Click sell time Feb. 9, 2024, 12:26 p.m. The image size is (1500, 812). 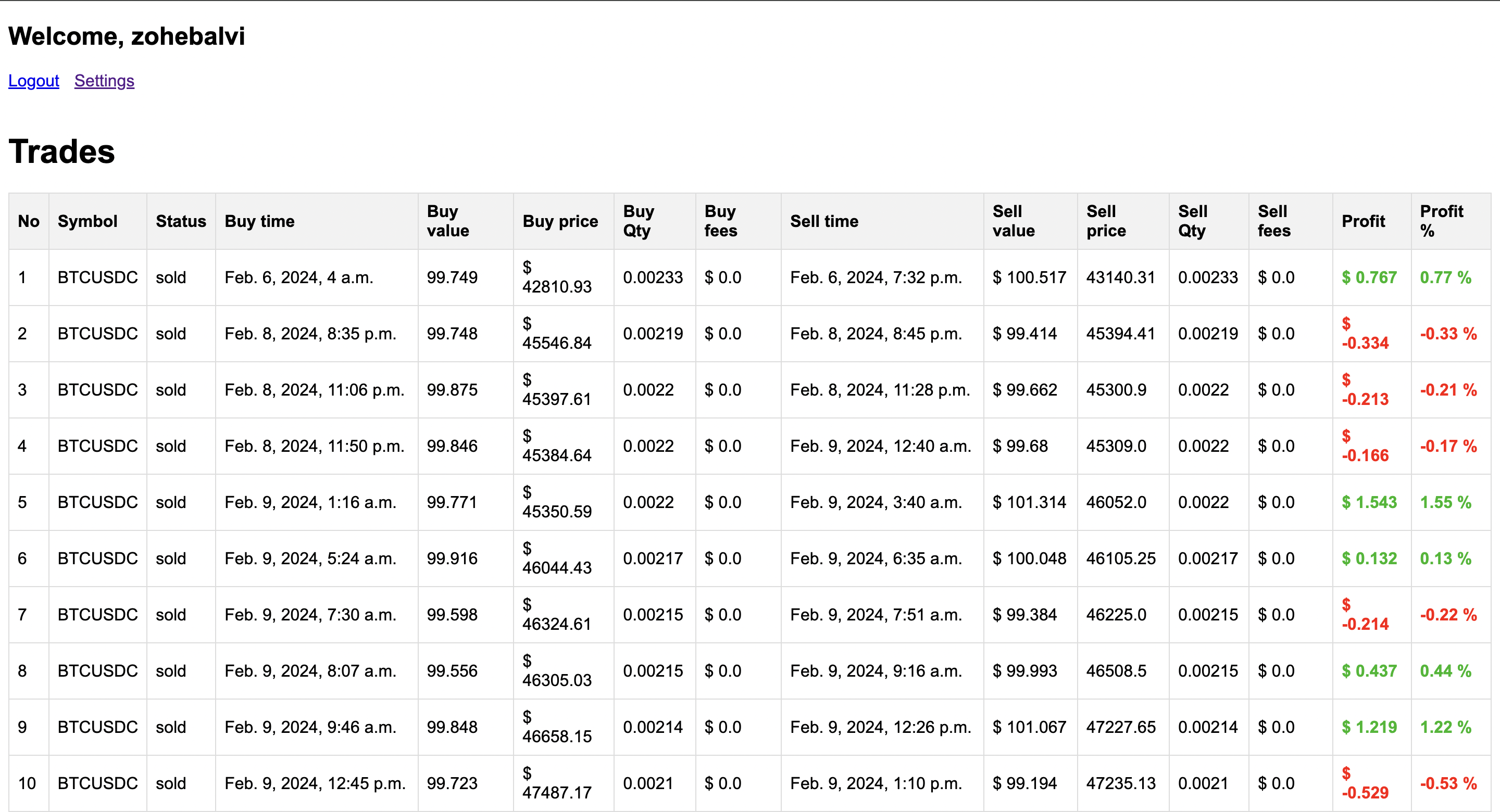click(x=880, y=727)
